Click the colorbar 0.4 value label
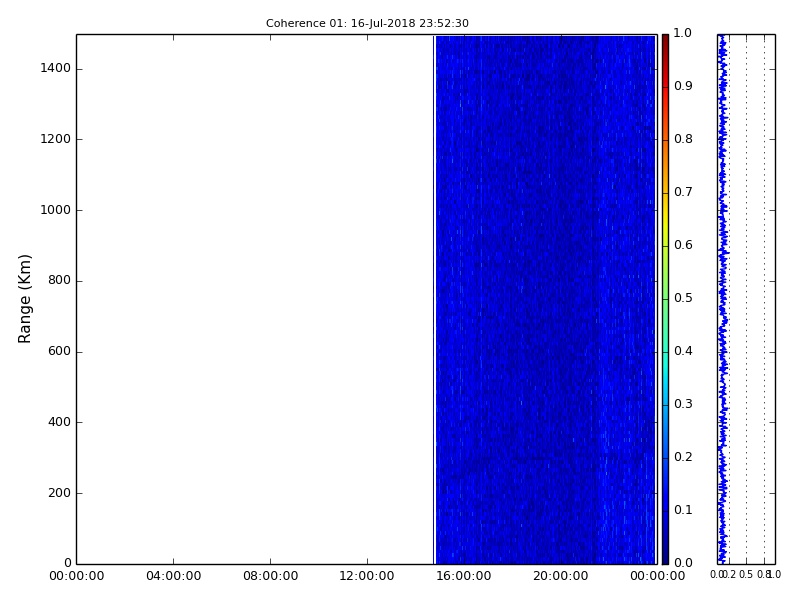The height and width of the screenshot is (600, 800). (683, 351)
